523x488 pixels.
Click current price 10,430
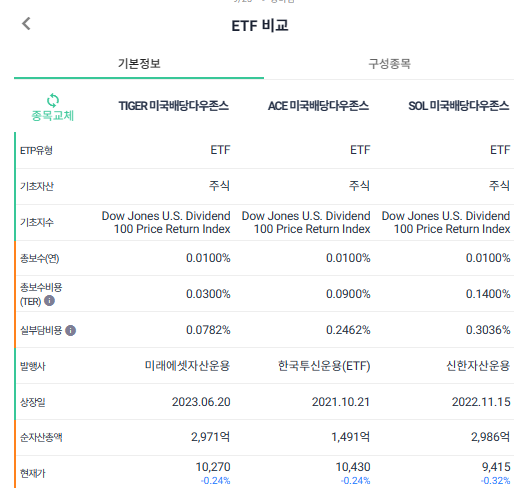point(353,467)
